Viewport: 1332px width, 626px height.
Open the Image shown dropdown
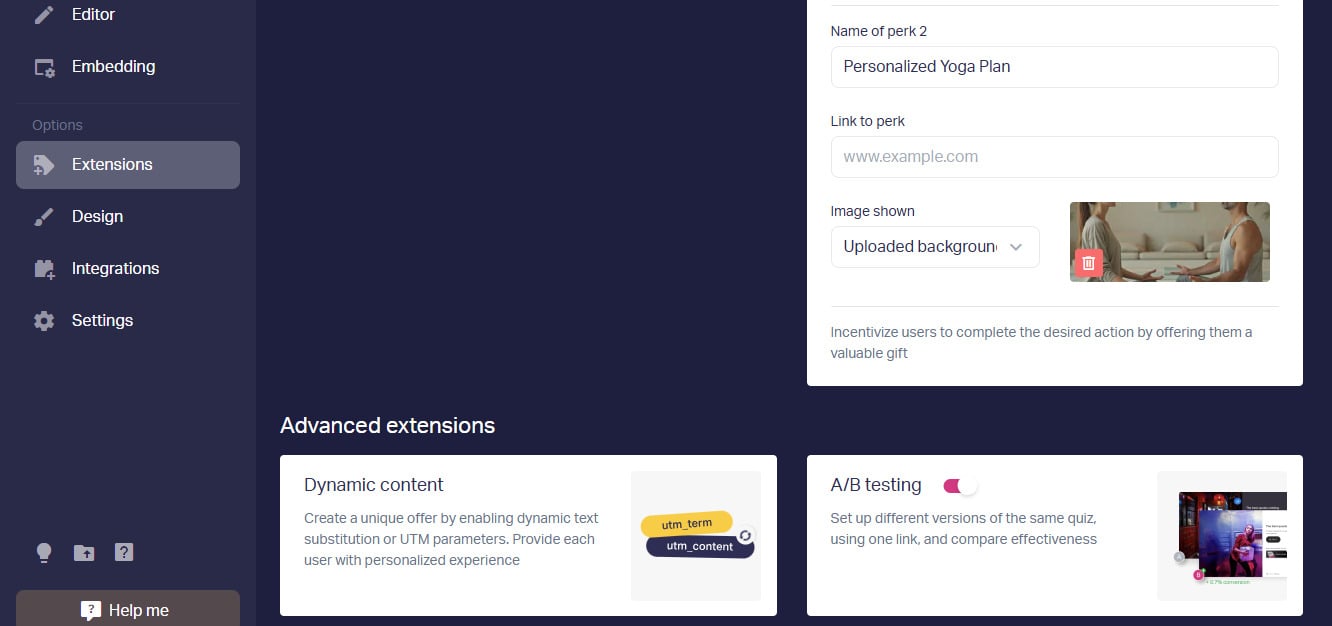click(x=935, y=247)
